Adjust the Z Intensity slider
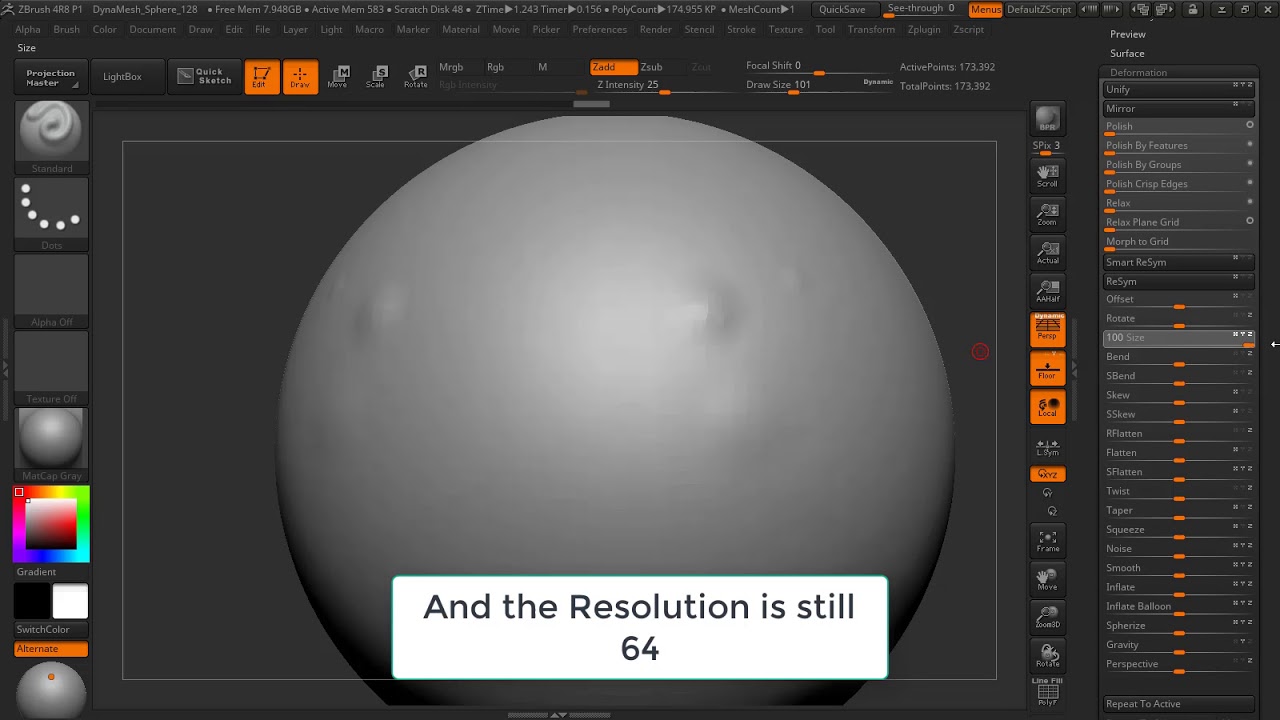The width and height of the screenshot is (1280, 720). pos(662,85)
